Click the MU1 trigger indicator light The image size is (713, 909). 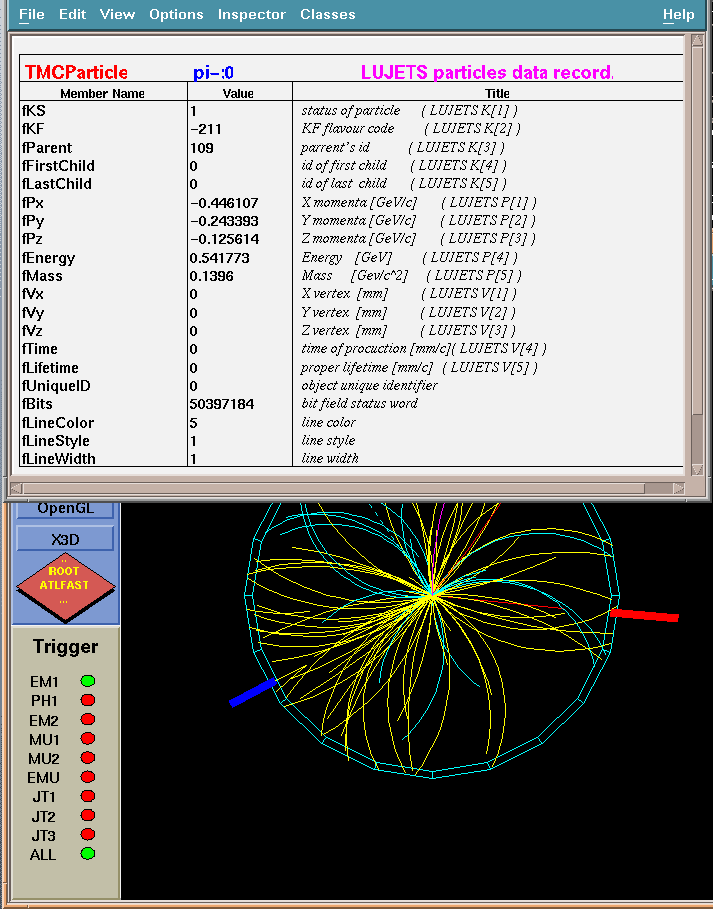pos(88,739)
